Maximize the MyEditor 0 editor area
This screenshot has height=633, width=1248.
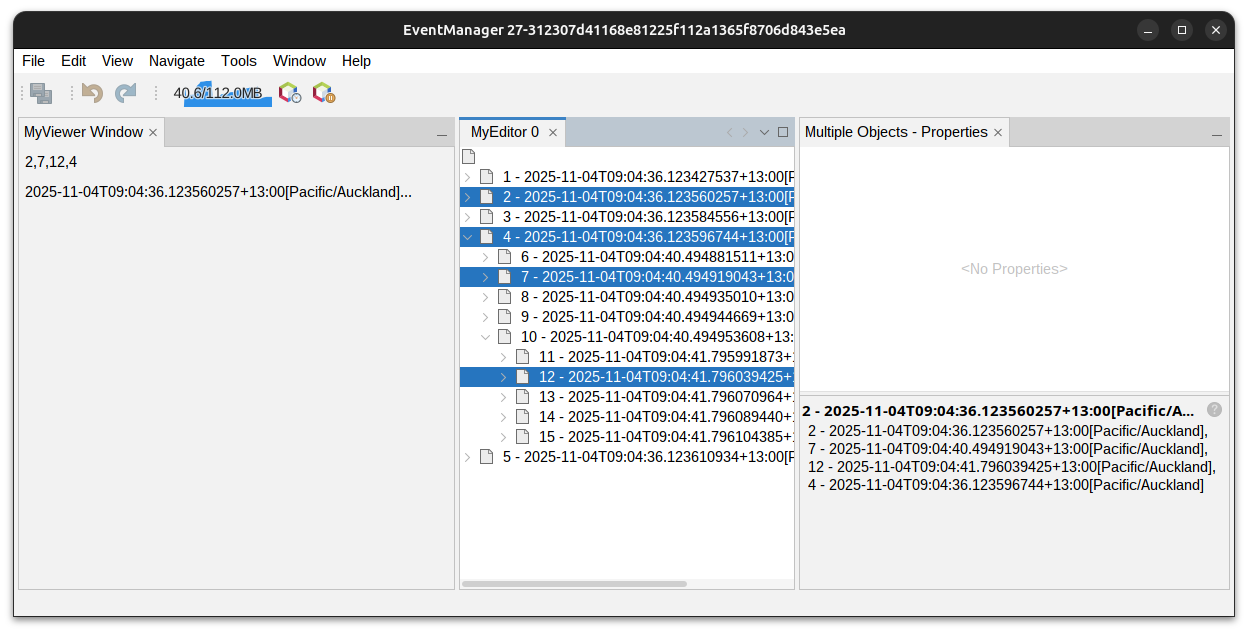point(783,132)
